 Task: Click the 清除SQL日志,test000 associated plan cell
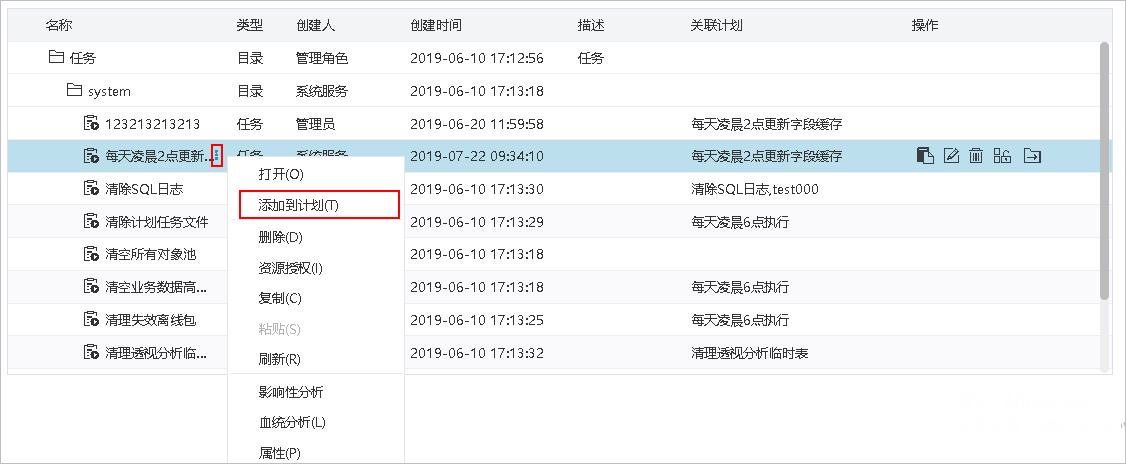(755, 189)
